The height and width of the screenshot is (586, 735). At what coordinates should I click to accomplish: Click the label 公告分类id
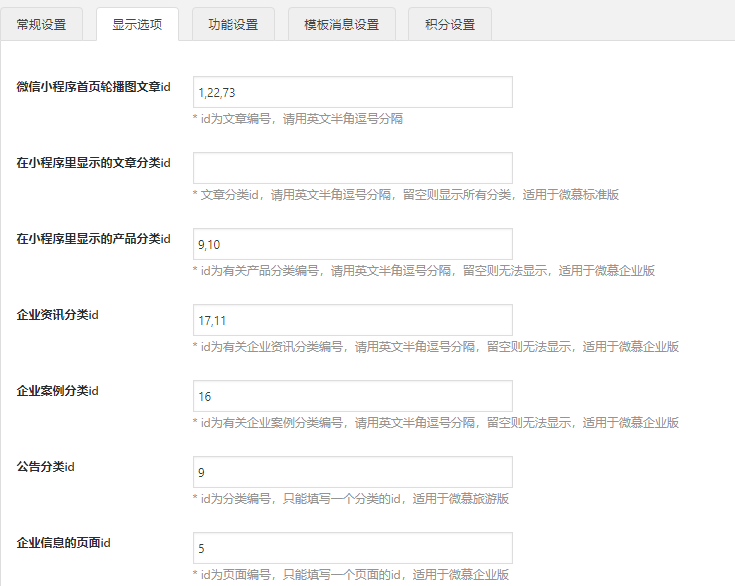(x=45, y=466)
